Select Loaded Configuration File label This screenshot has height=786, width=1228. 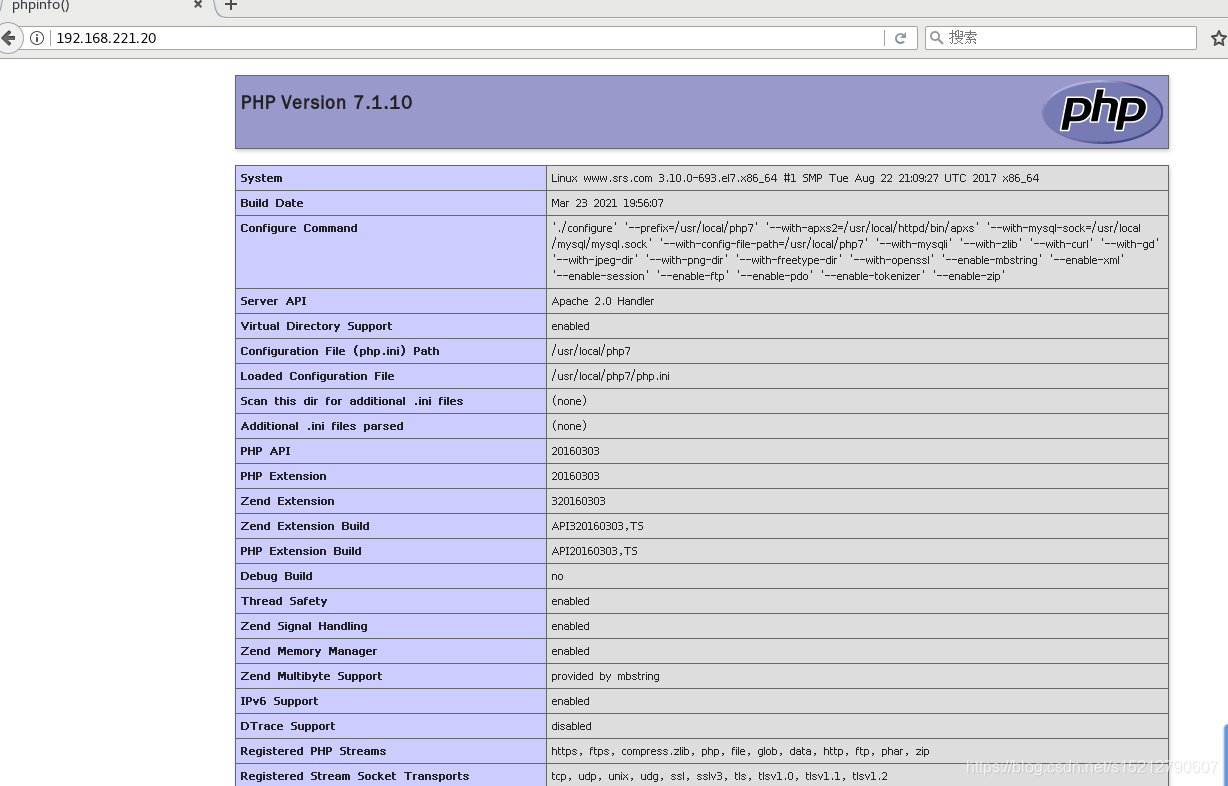pyautogui.click(x=317, y=376)
